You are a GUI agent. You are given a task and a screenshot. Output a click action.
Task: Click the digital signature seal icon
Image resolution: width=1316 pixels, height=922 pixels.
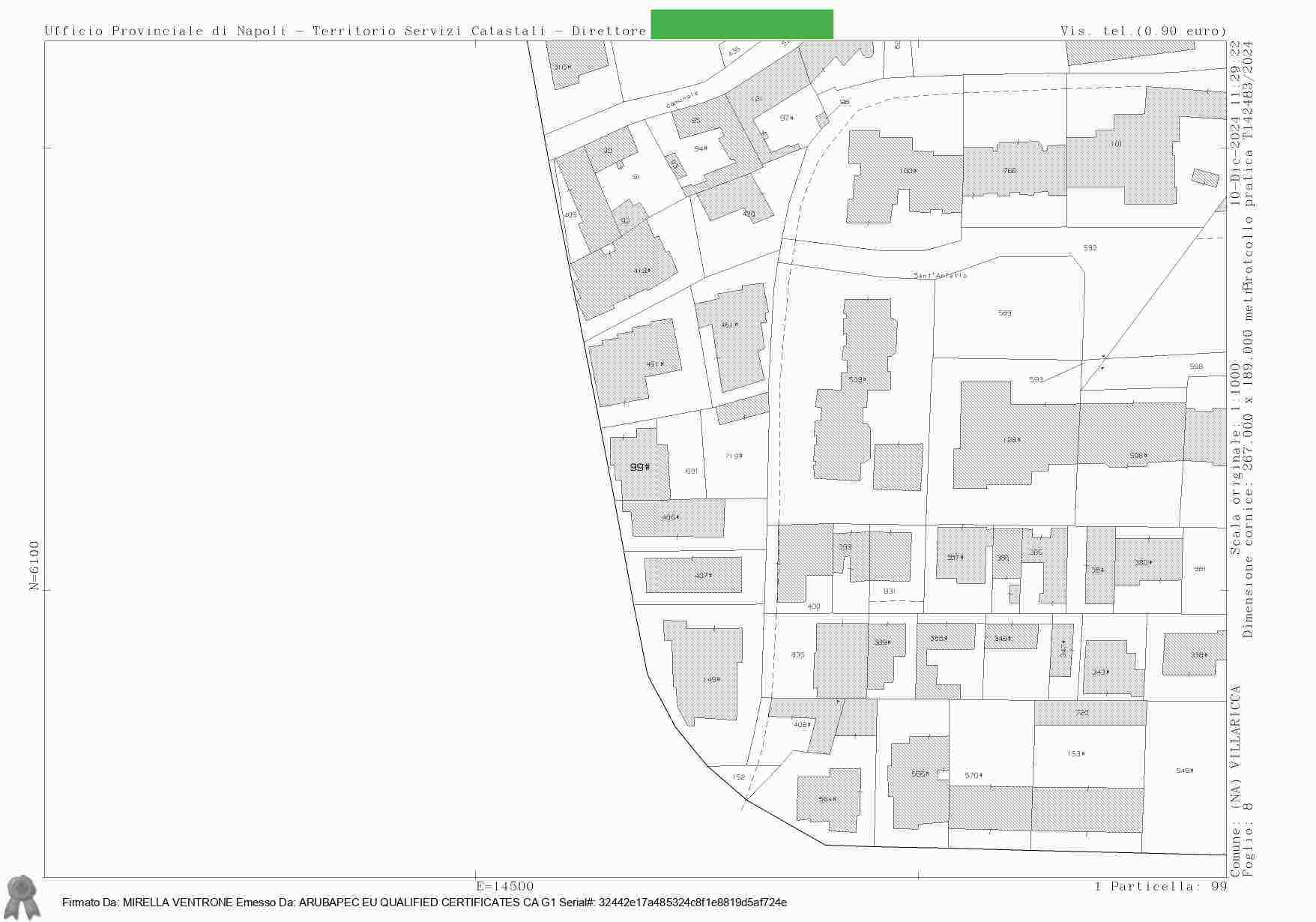point(22,897)
